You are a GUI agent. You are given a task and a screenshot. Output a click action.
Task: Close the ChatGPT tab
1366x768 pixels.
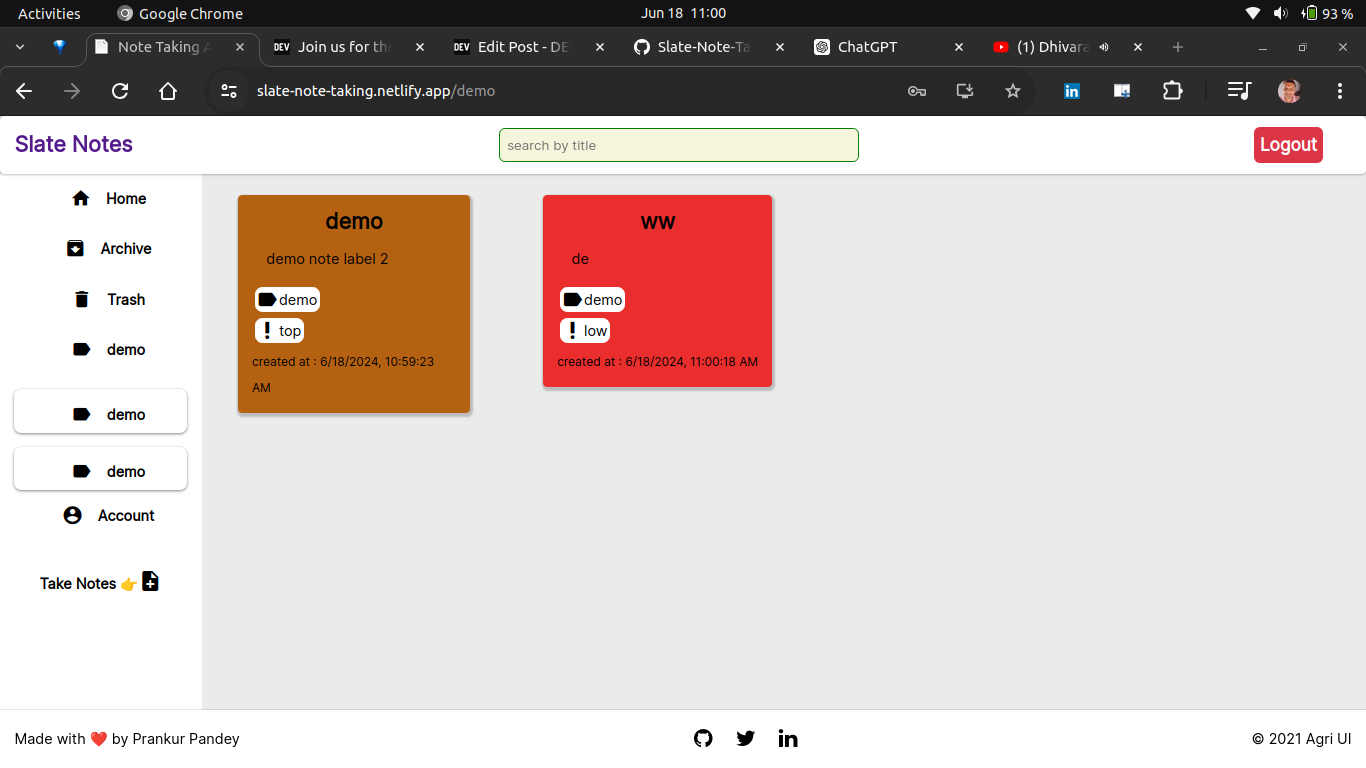point(959,47)
